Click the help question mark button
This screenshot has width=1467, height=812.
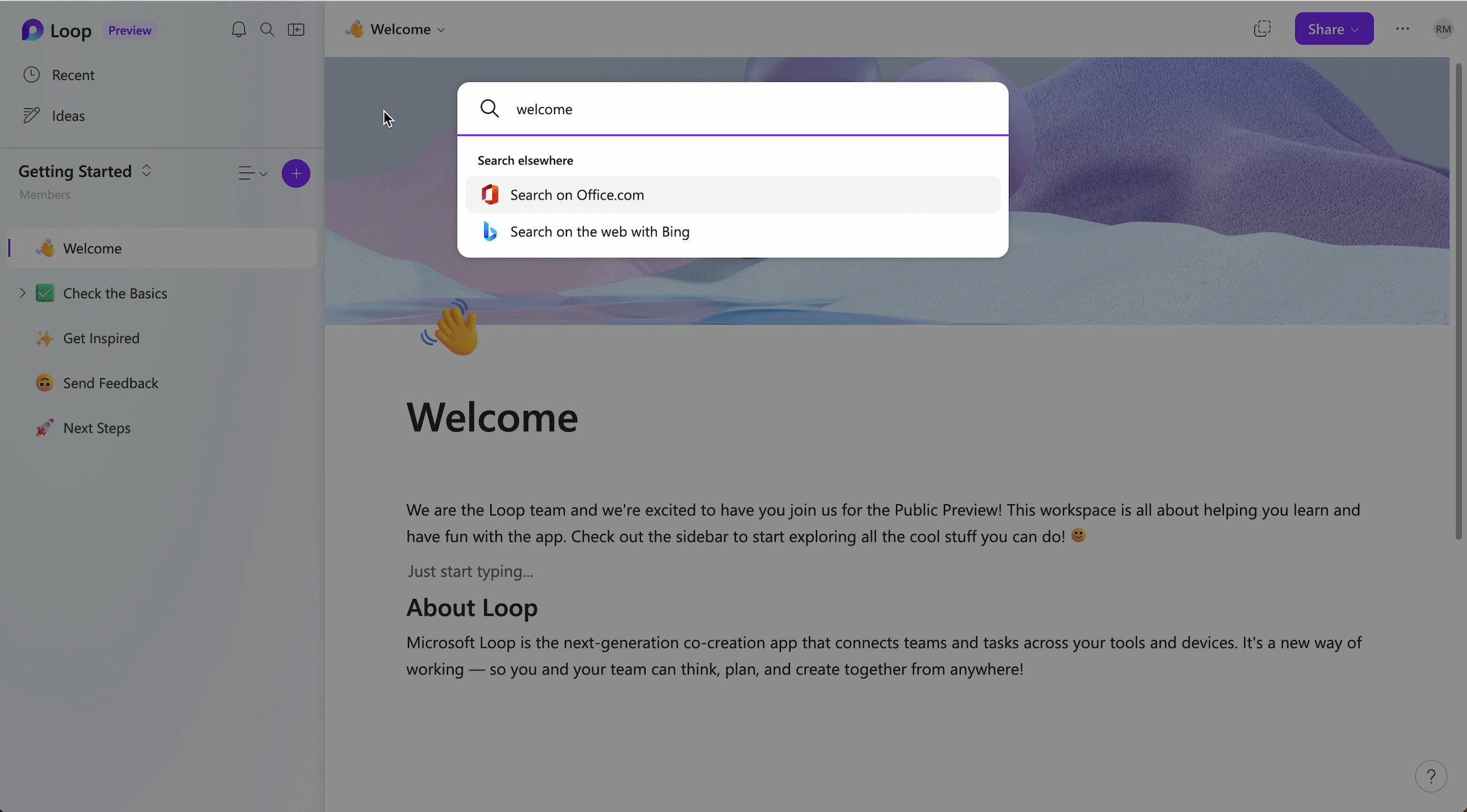coord(1430,776)
